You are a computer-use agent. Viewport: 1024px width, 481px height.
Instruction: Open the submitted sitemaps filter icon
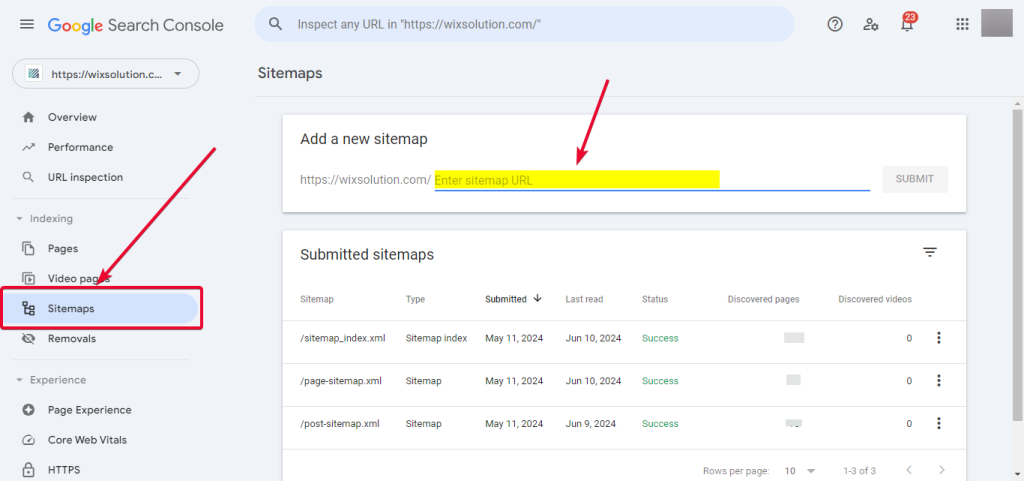click(x=930, y=253)
